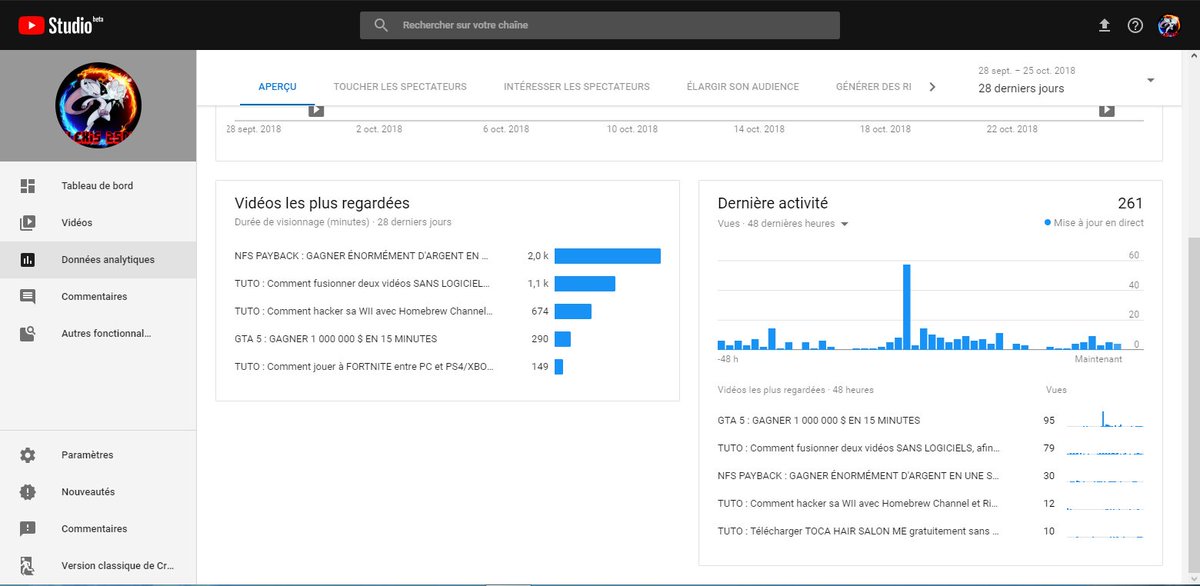Click the channel profile picture thumbnail
This screenshot has width=1200, height=586.
[x=98, y=106]
